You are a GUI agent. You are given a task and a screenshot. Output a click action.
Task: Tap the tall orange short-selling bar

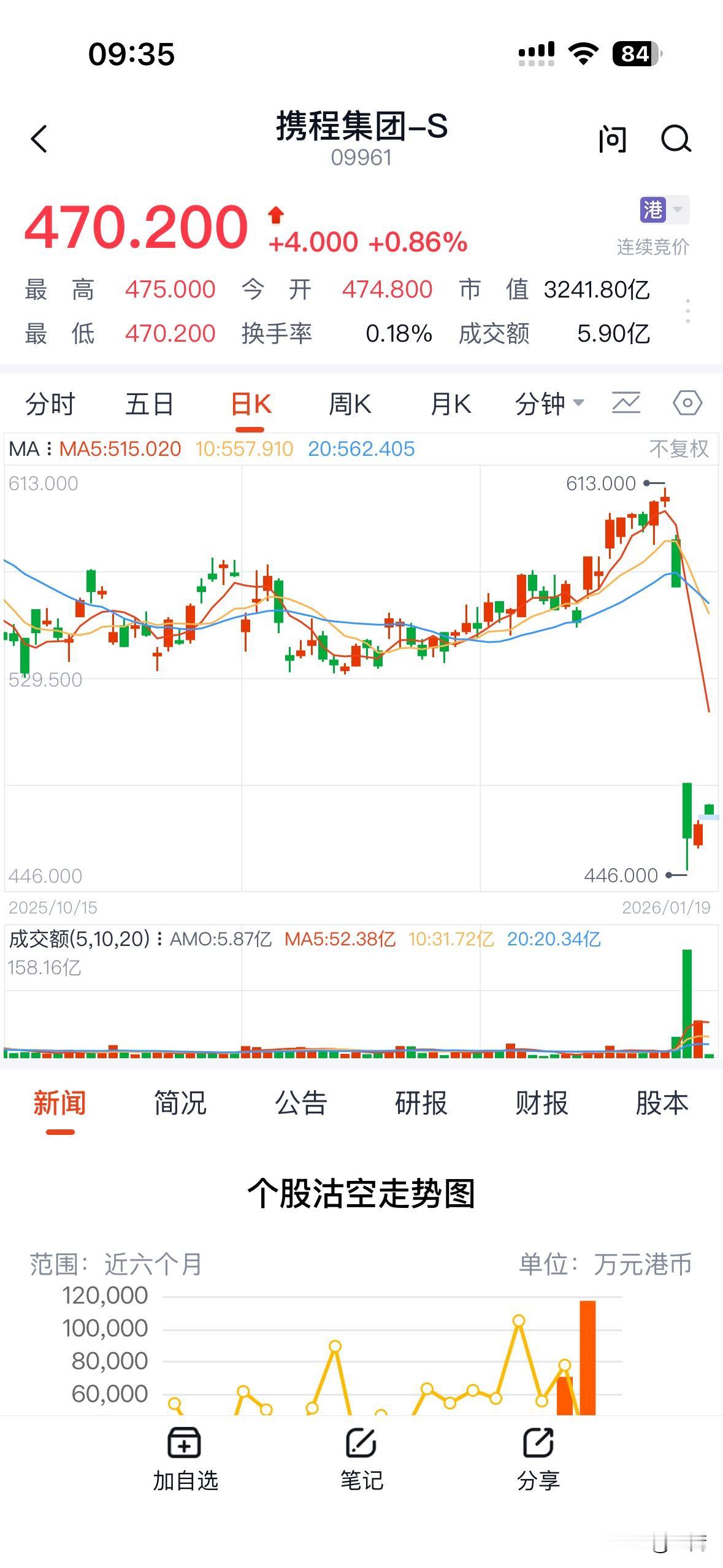tap(587, 1358)
